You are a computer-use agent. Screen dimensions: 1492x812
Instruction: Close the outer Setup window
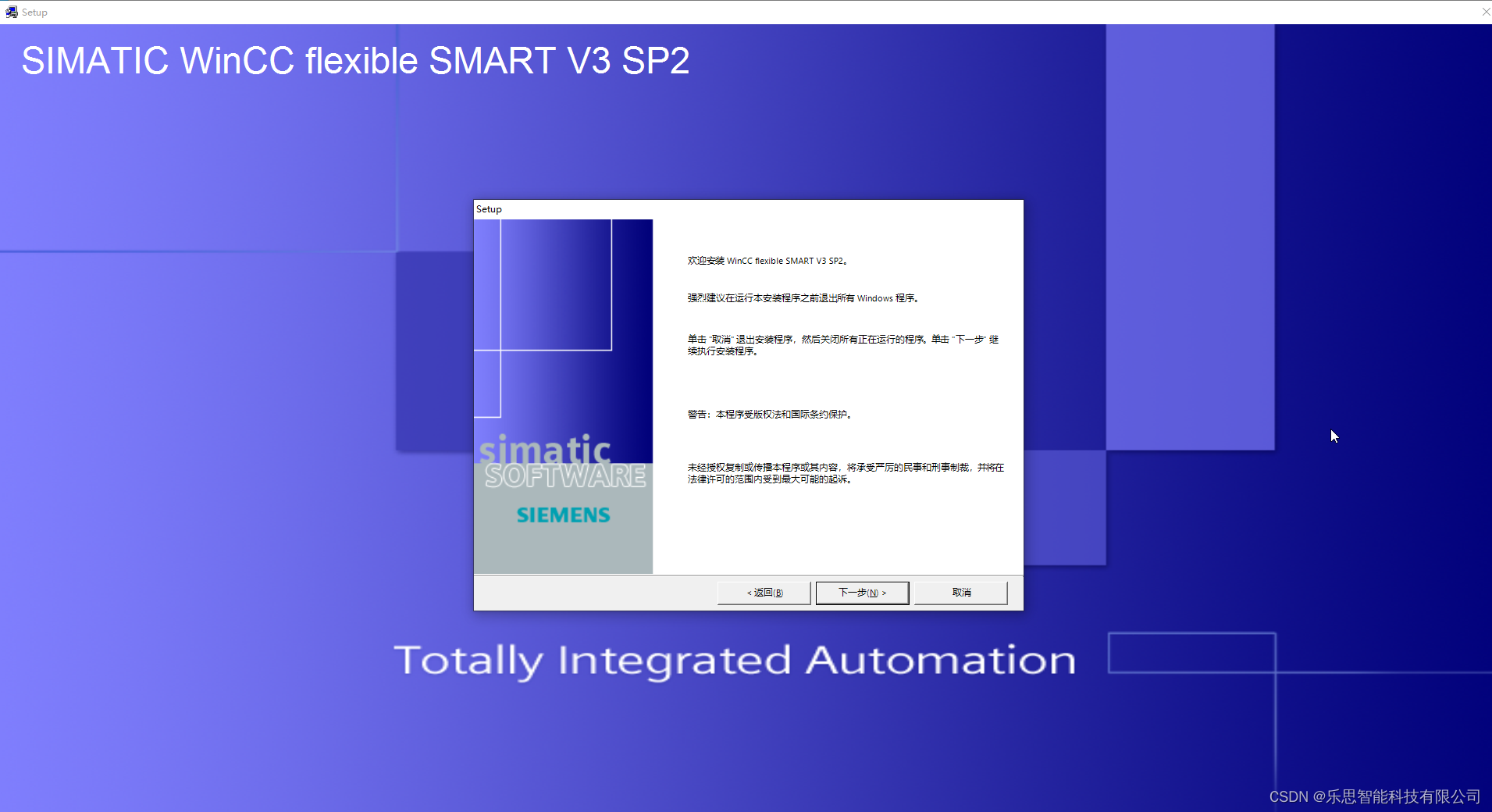click(x=1486, y=12)
